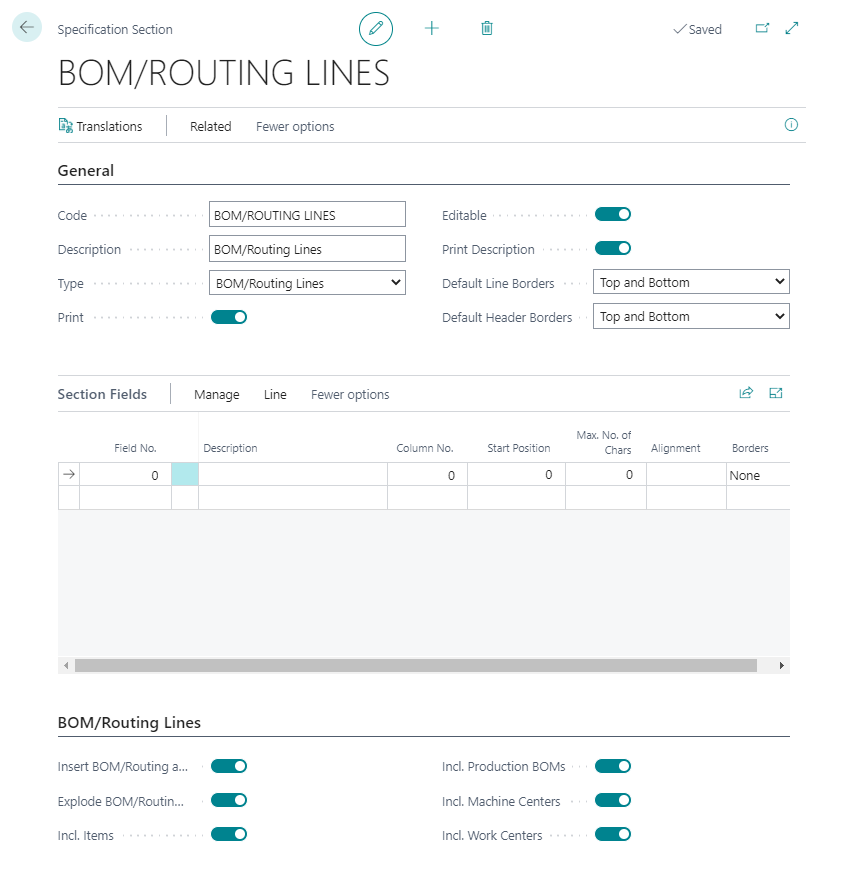Viewport: 863px width, 874px height.
Task: Click Start Position column header
Action: (518, 448)
